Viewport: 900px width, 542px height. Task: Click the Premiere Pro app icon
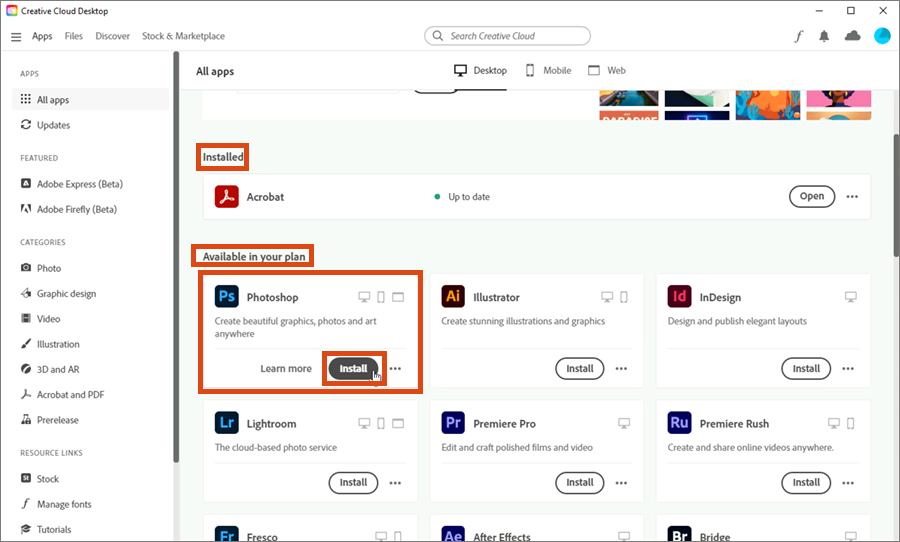click(453, 423)
